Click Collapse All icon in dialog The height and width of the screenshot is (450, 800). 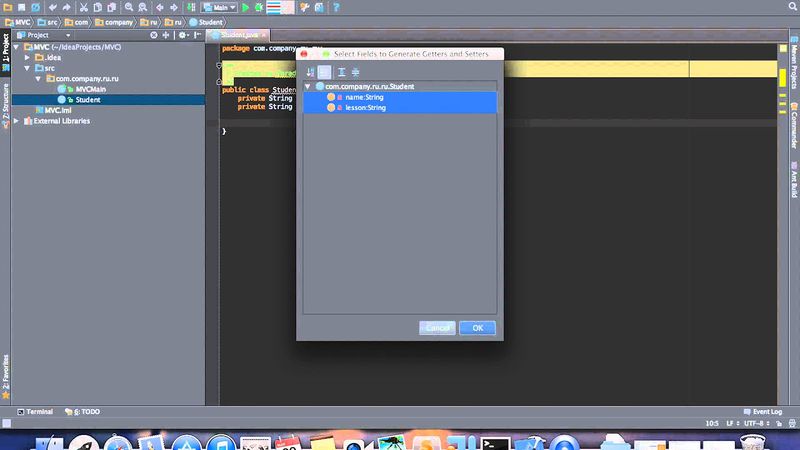(x=356, y=72)
